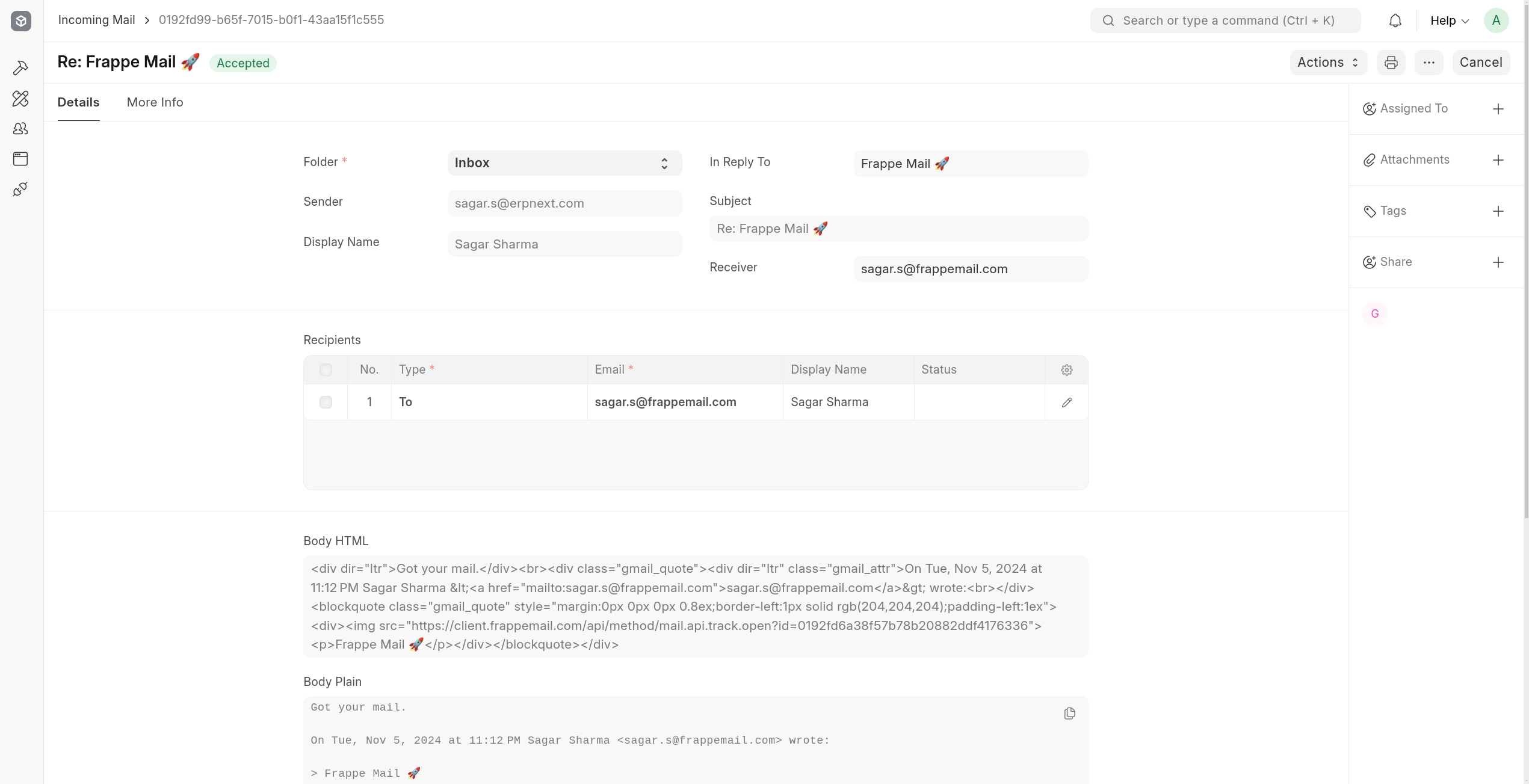Viewport: 1529px width, 784px height.
Task: Open the users sidebar icon
Action: (x=20, y=129)
